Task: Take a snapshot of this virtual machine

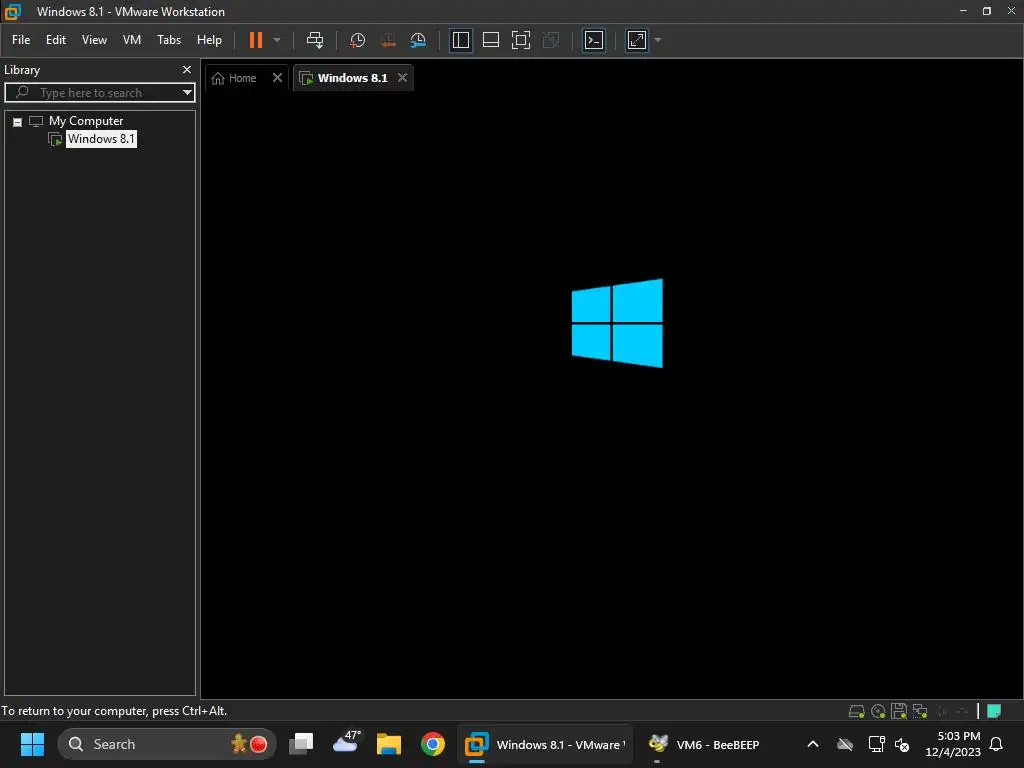Action: pos(357,40)
